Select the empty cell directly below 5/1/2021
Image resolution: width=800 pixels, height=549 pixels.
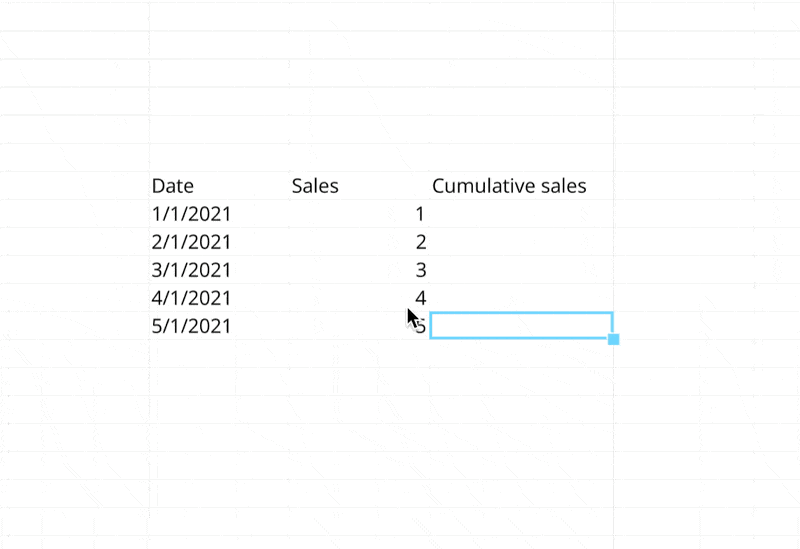pos(191,354)
